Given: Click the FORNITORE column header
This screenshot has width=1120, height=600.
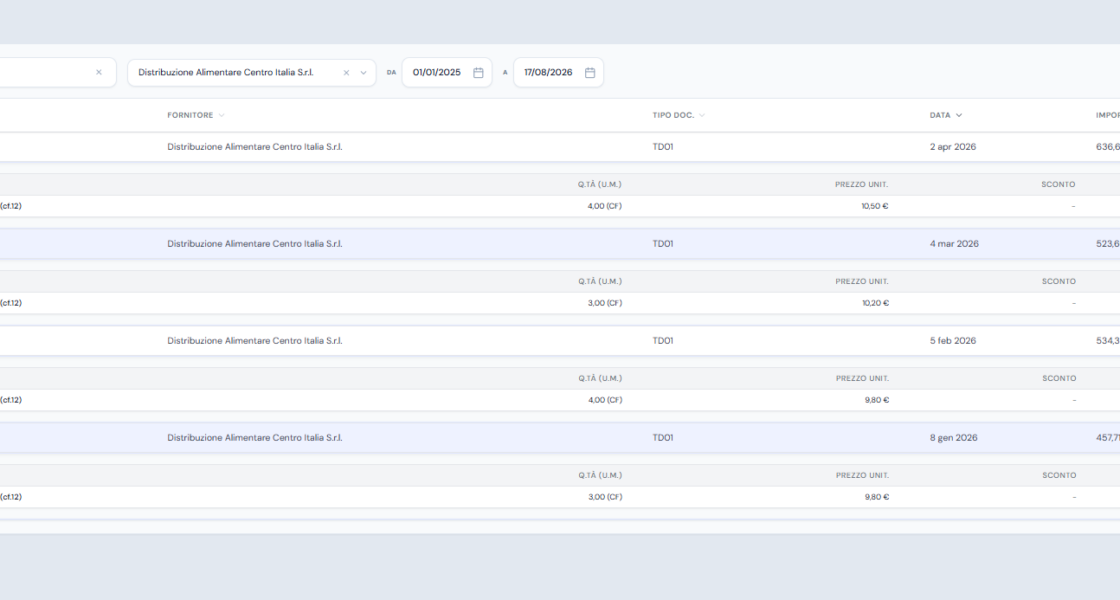Looking at the screenshot, I should [x=190, y=115].
